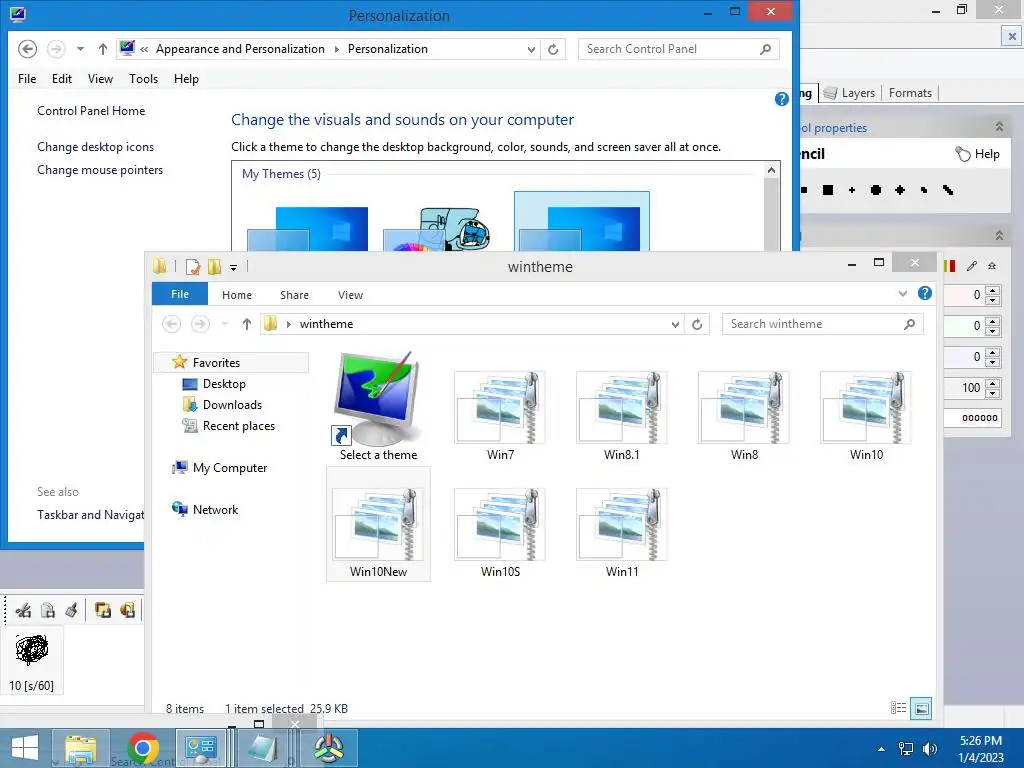Image resolution: width=1024 pixels, height=768 pixels.
Task: Click Change desktop icons link
Action: point(95,147)
